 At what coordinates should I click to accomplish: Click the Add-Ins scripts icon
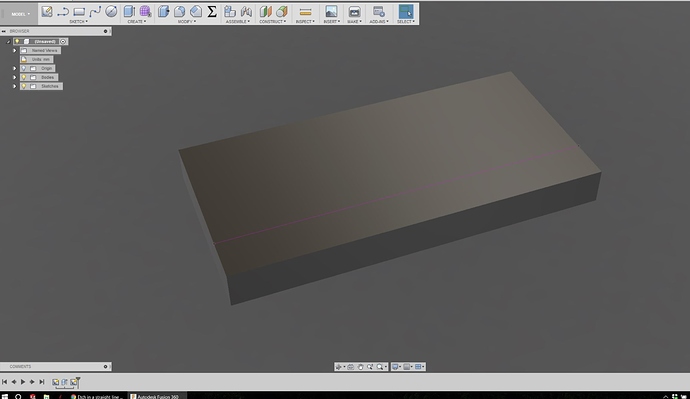pos(378,11)
